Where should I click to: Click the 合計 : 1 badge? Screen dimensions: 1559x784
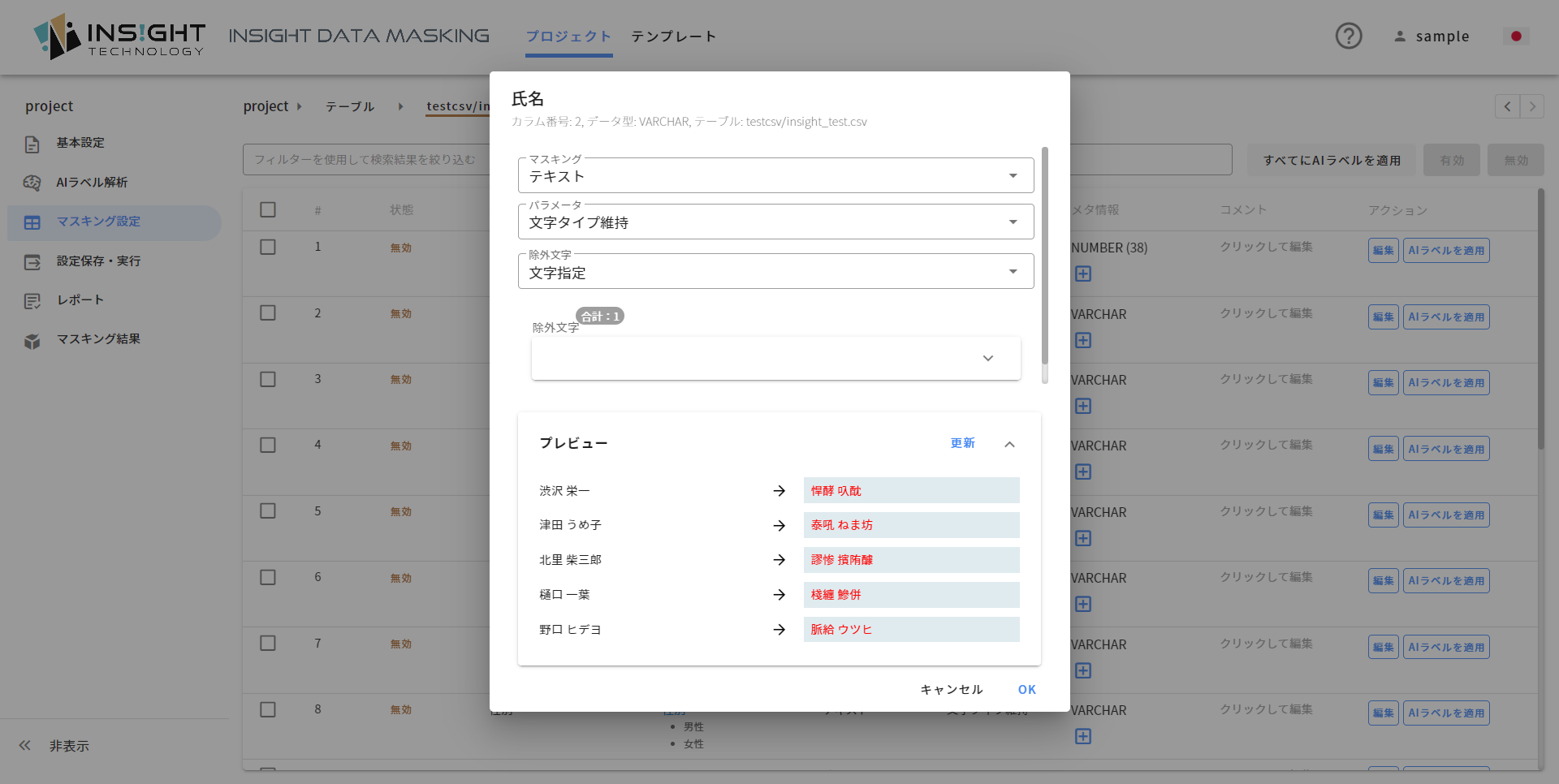[x=600, y=317]
